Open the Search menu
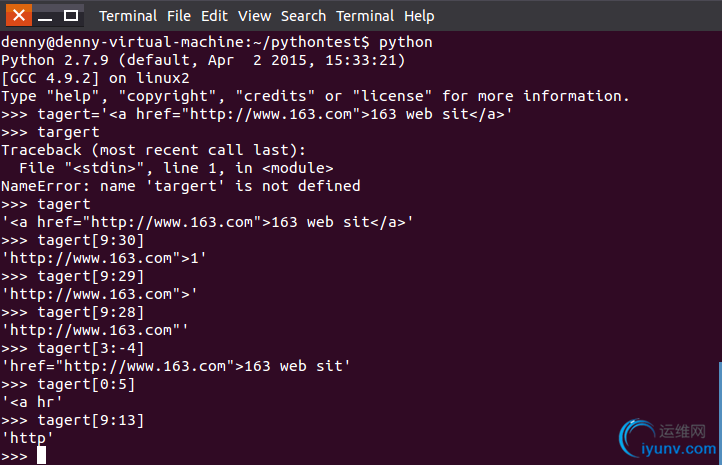The image size is (722, 465). [x=303, y=16]
